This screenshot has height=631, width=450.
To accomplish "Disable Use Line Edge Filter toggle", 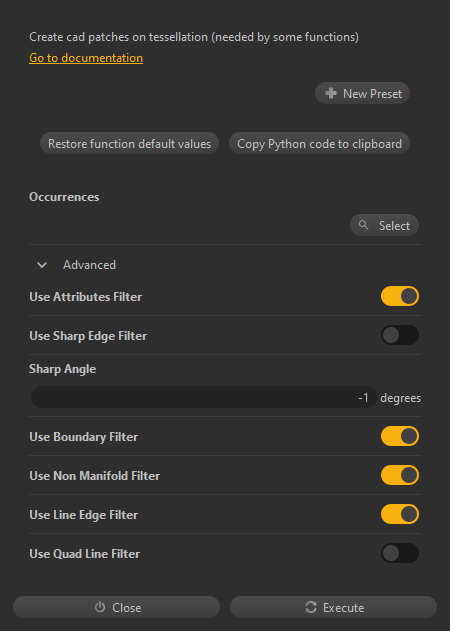I will click(400, 514).
